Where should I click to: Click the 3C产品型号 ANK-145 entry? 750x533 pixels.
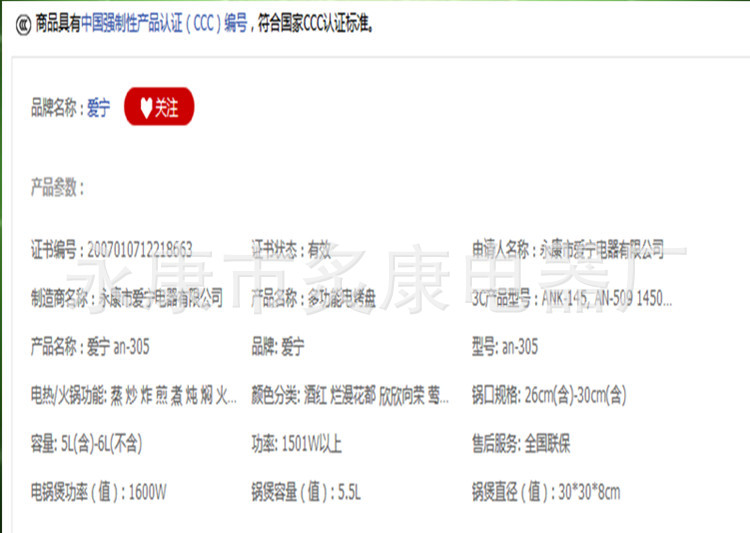(572, 298)
